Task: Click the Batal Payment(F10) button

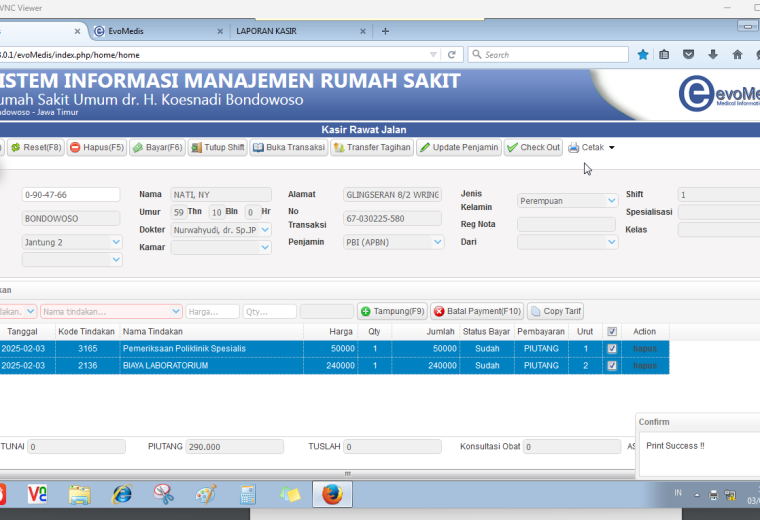Action: click(x=477, y=311)
